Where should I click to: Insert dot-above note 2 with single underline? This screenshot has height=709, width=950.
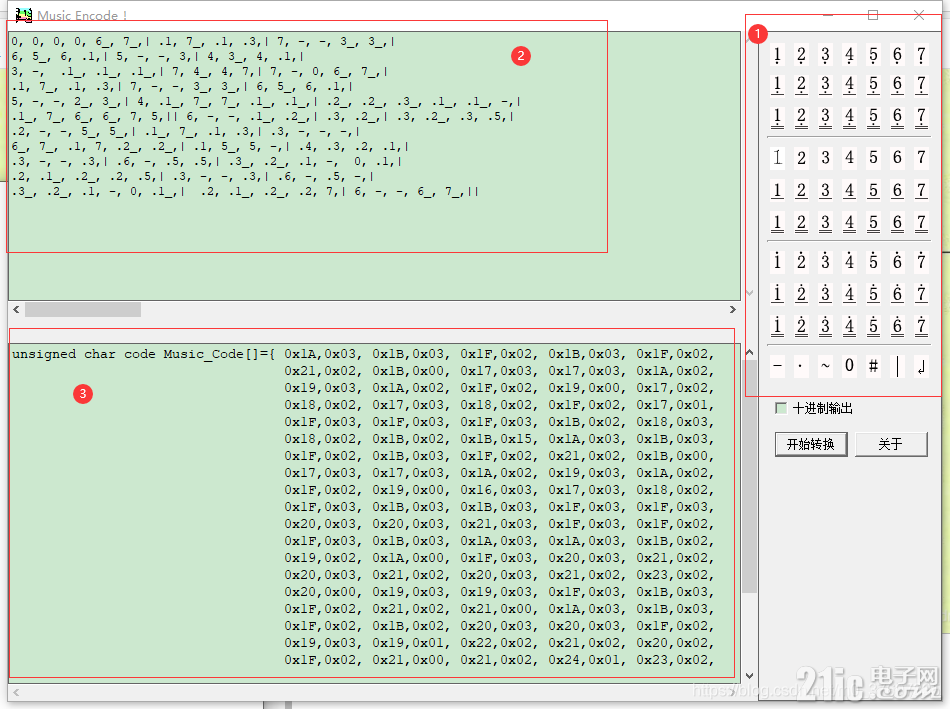point(801,293)
